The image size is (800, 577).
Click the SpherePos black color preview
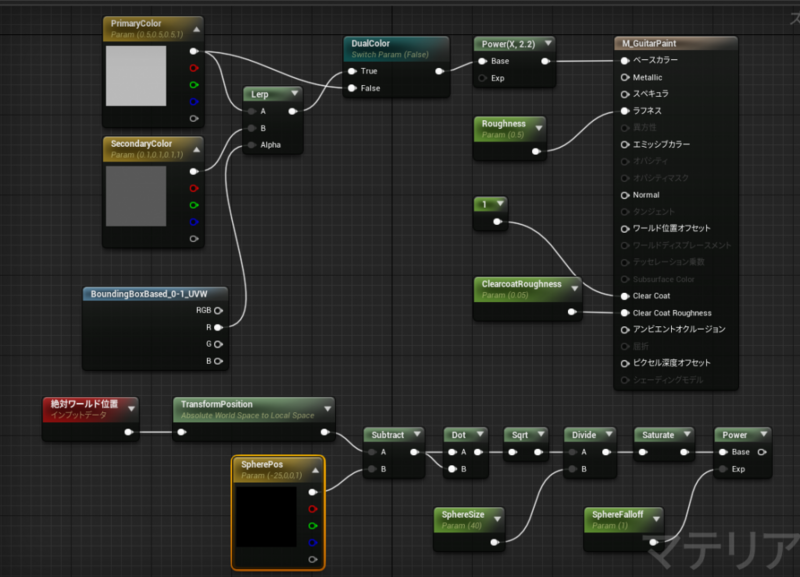tap(266, 516)
